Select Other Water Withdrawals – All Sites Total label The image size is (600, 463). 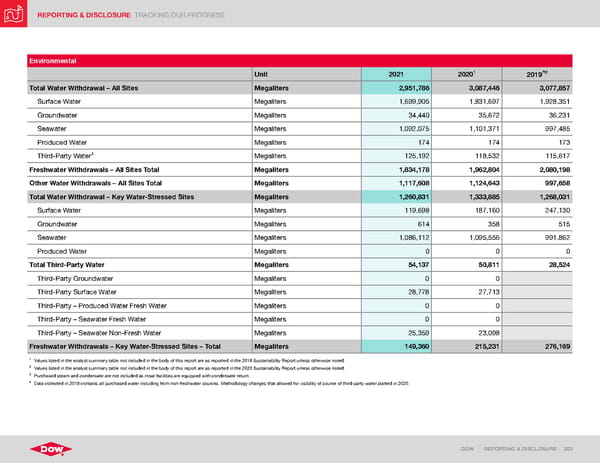click(x=96, y=183)
